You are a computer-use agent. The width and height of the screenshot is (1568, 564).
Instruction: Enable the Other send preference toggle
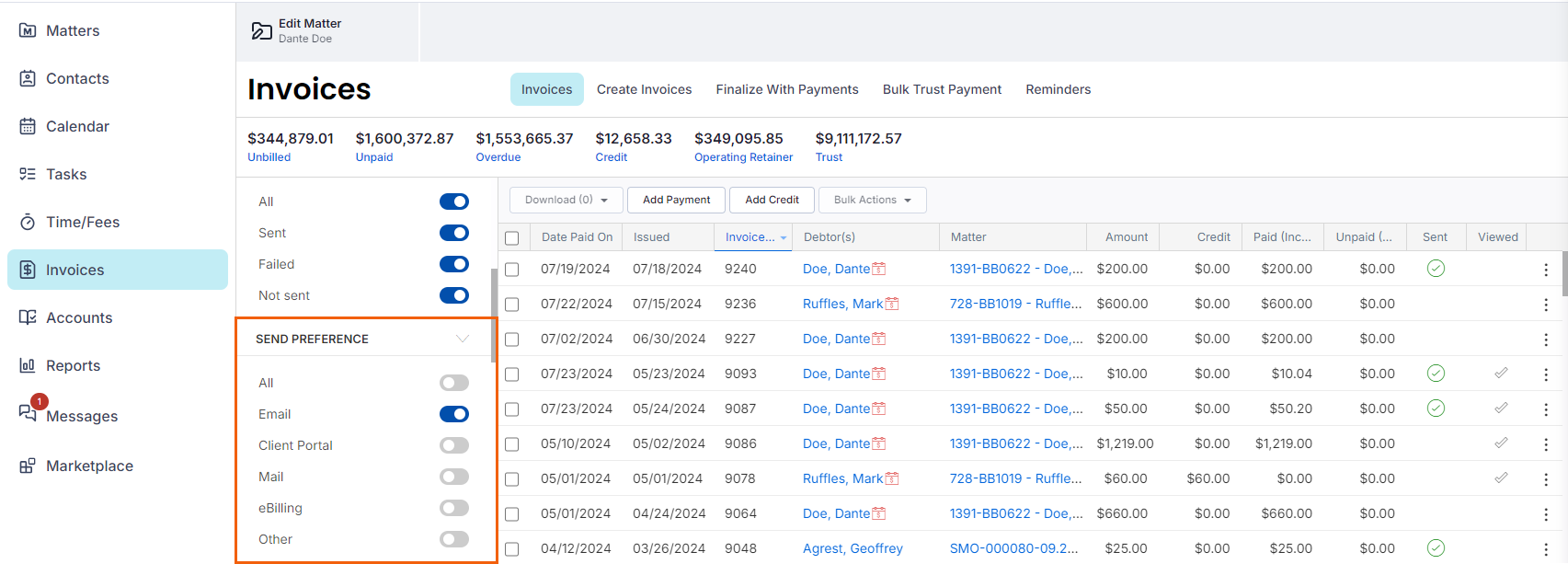[x=454, y=539]
